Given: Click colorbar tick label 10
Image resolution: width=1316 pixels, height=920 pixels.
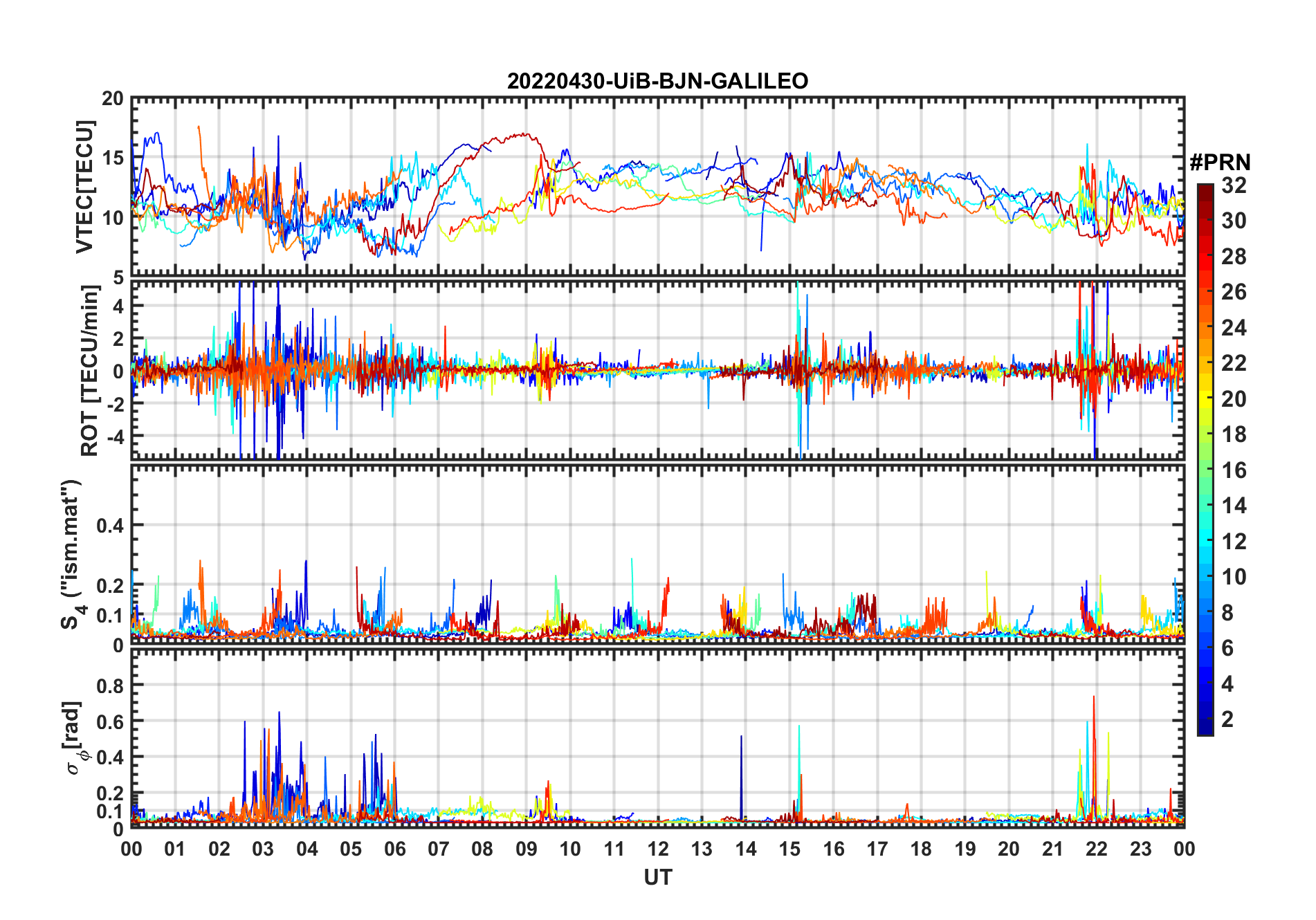Looking at the screenshot, I should tap(1234, 577).
